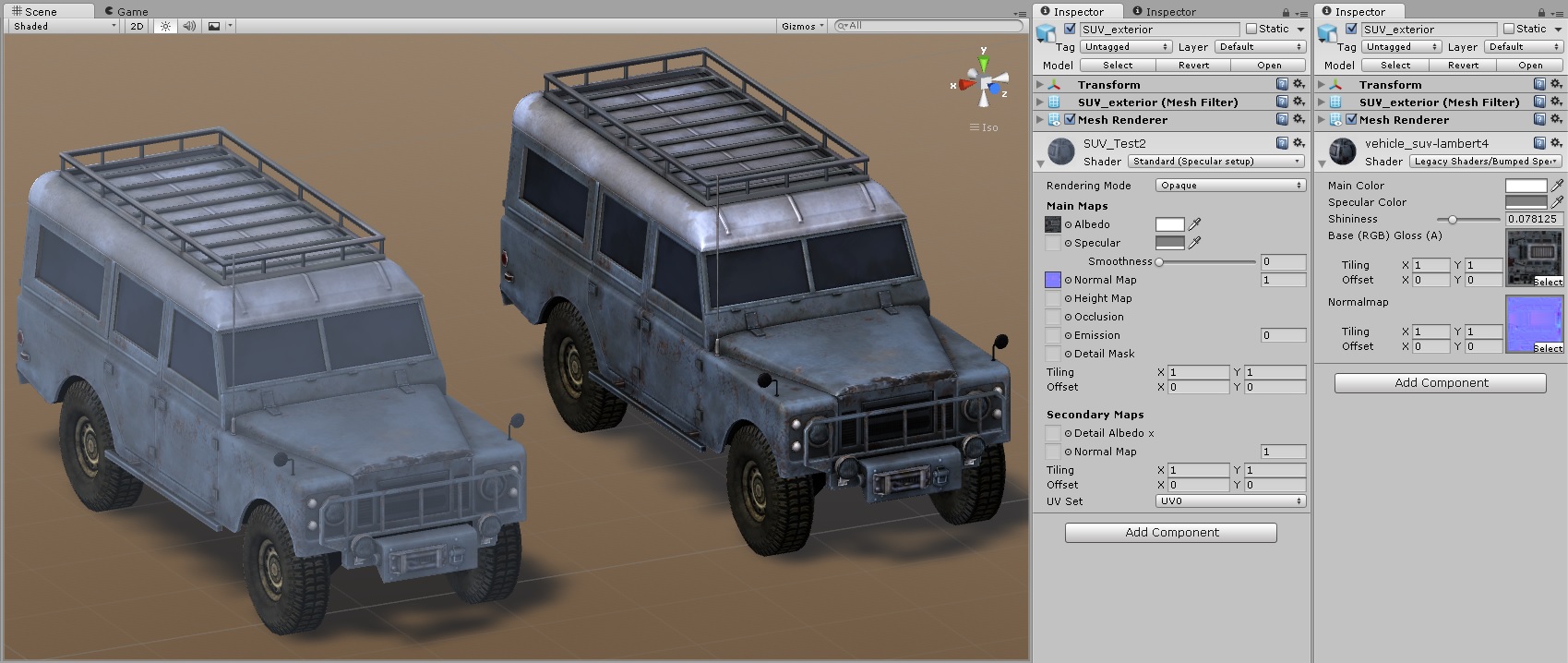Image resolution: width=1568 pixels, height=663 pixels.
Task: Pick Albedo color with eyedropper icon
Action: click(1195, 224)
